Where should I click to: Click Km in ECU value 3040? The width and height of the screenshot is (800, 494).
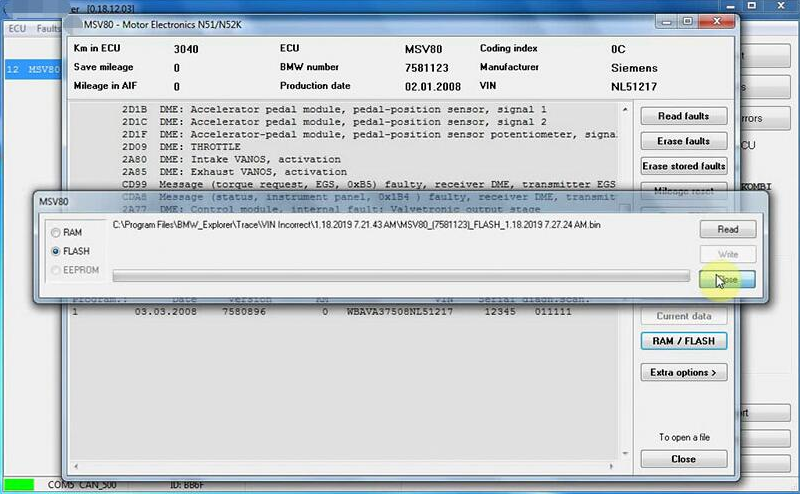pos(186,49)
